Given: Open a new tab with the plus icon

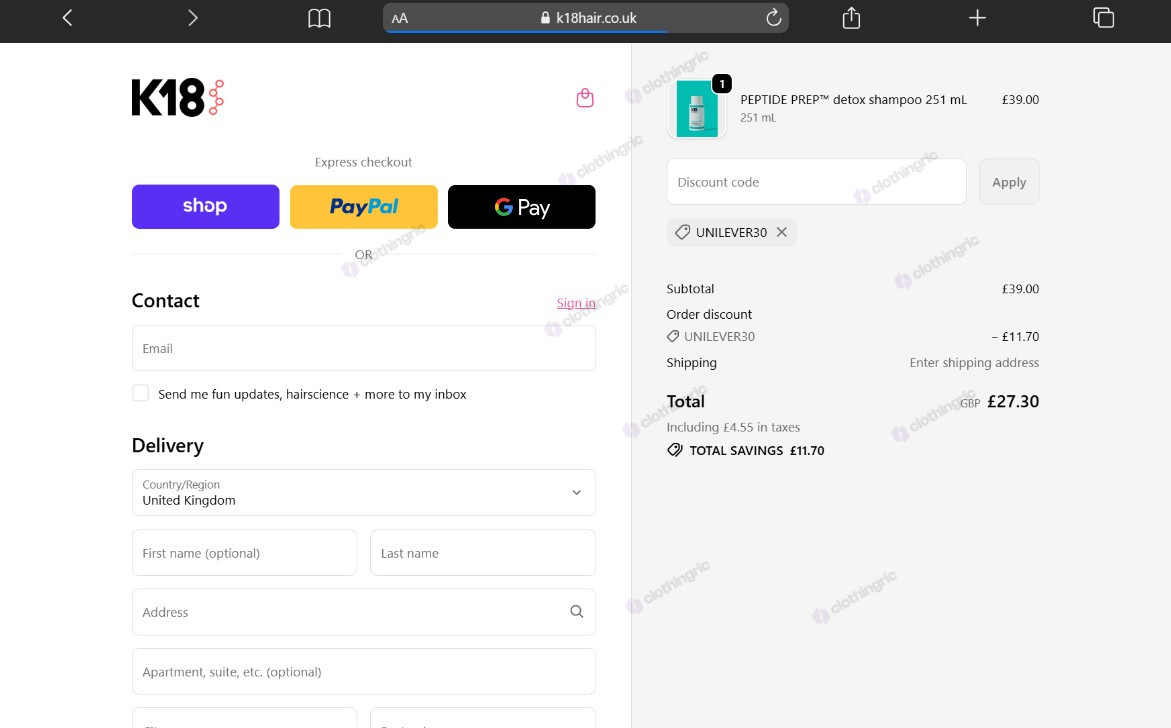Looking at the screenshot, I should pos(977,17).
